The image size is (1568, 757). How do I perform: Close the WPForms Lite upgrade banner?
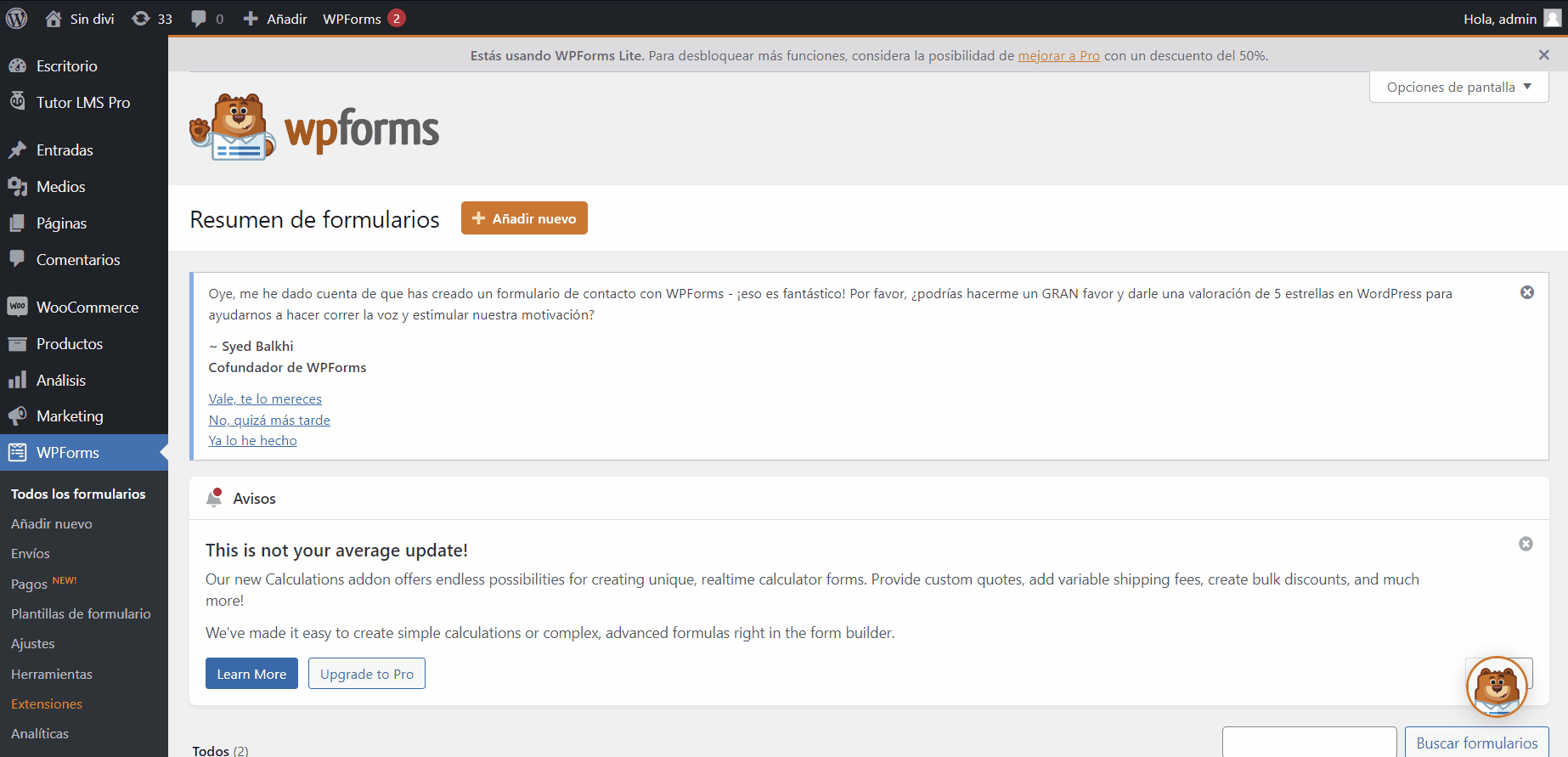pos(1543,55)
